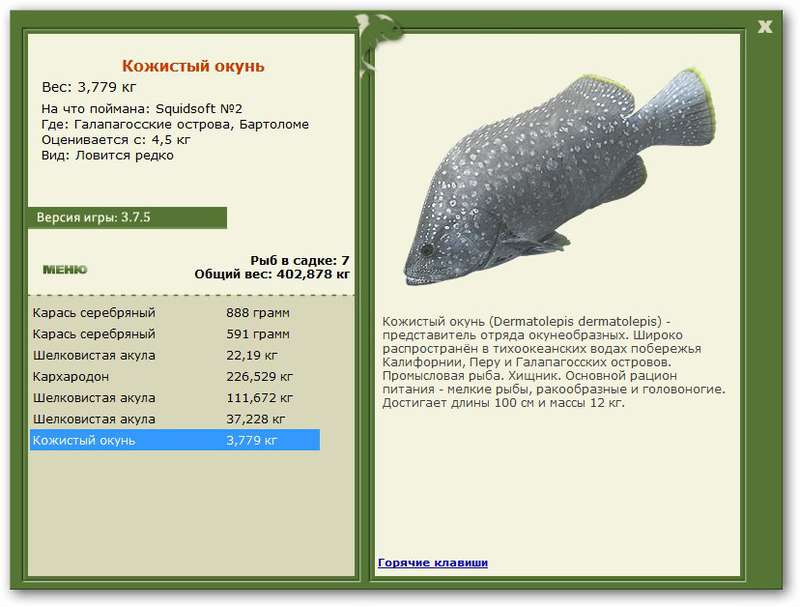Select the 888 грамм Карась серебряный row
Image resolution: width=800 pixels, height=607 pixels.
[174, 313]
